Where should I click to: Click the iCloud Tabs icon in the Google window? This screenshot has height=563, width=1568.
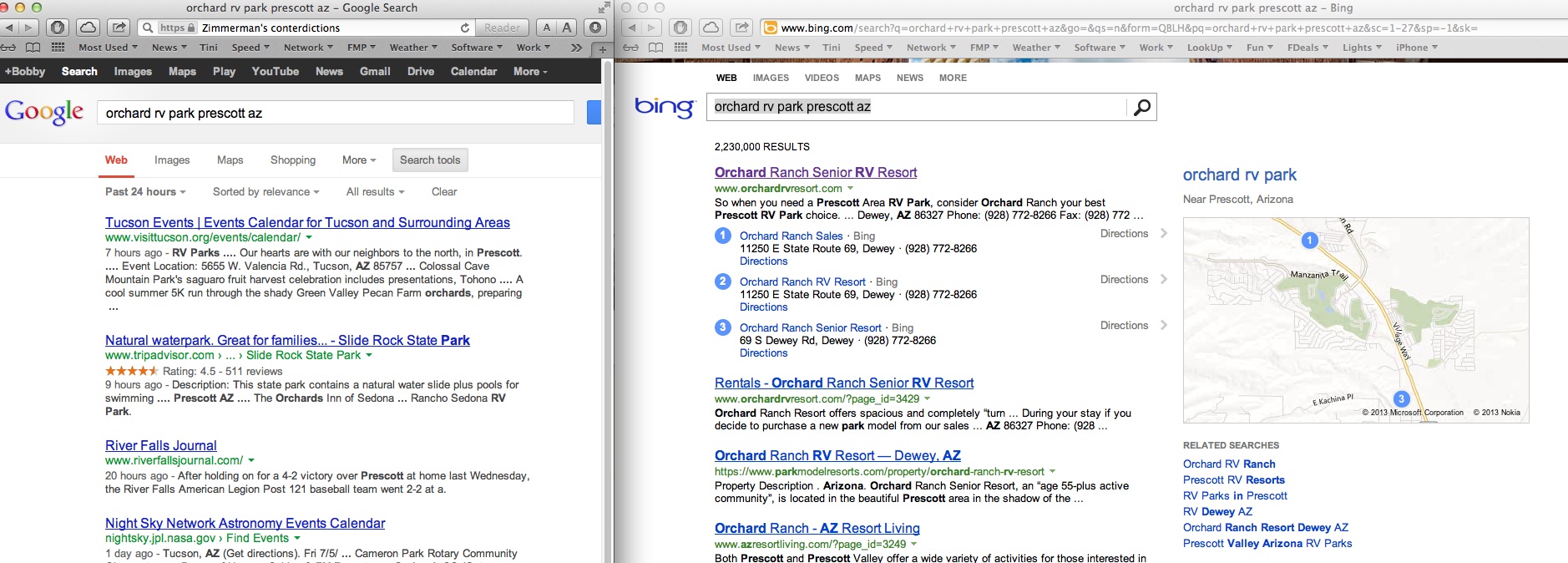point(88,28)
